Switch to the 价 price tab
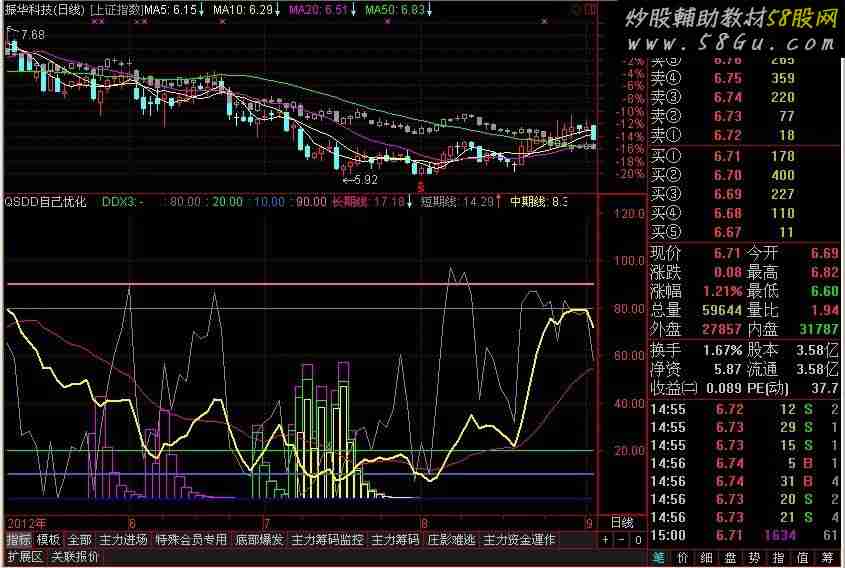 (683, 557)
